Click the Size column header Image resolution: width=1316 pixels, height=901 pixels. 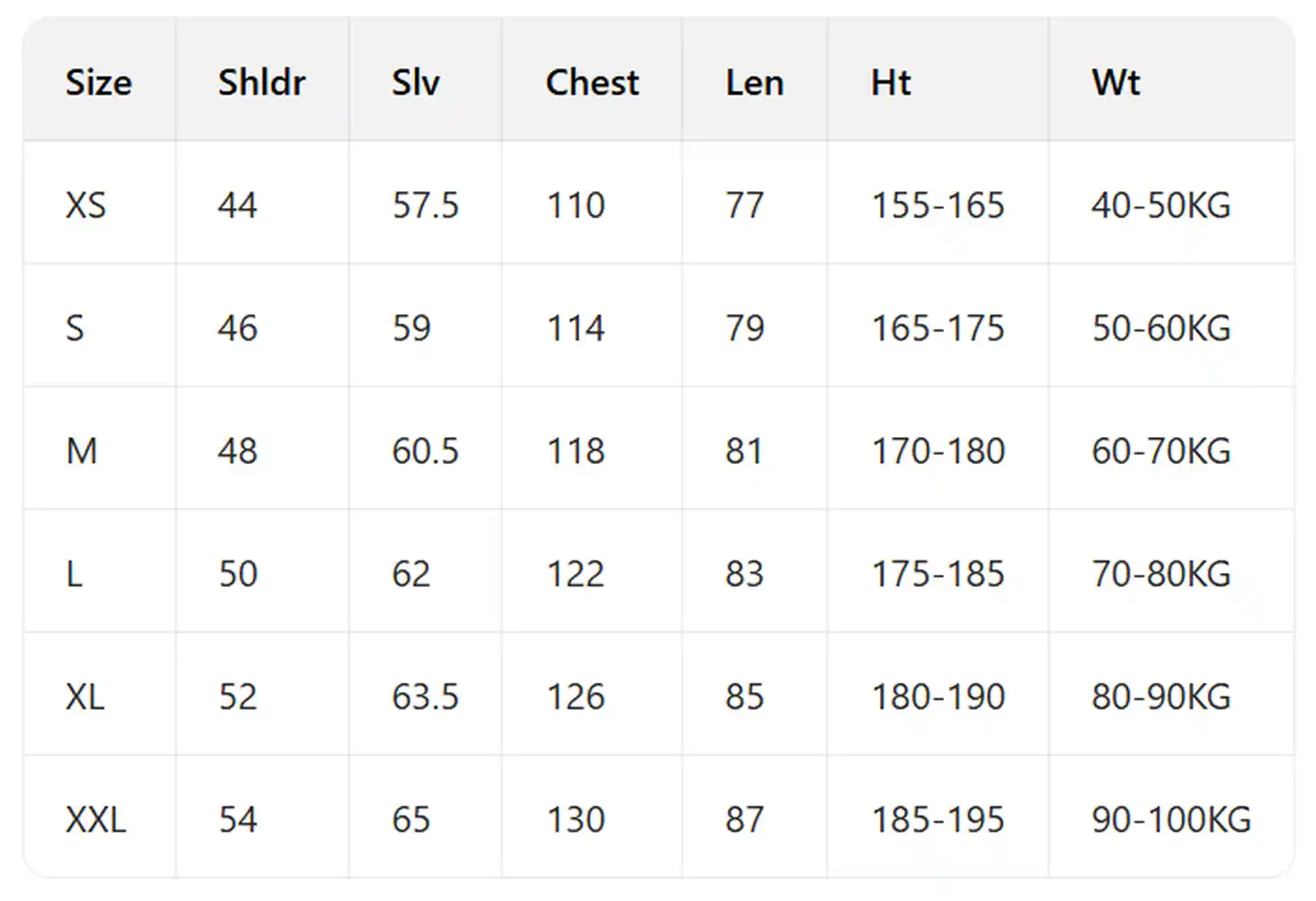(98, 83)
